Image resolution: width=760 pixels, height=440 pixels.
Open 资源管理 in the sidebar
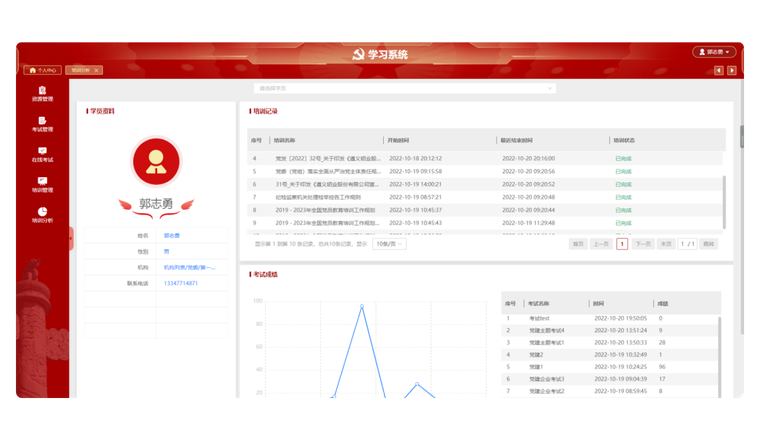[42, 93]
